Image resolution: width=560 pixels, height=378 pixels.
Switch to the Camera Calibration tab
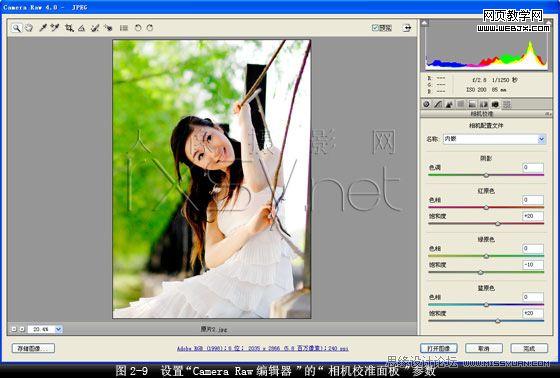tap(495, 104)
